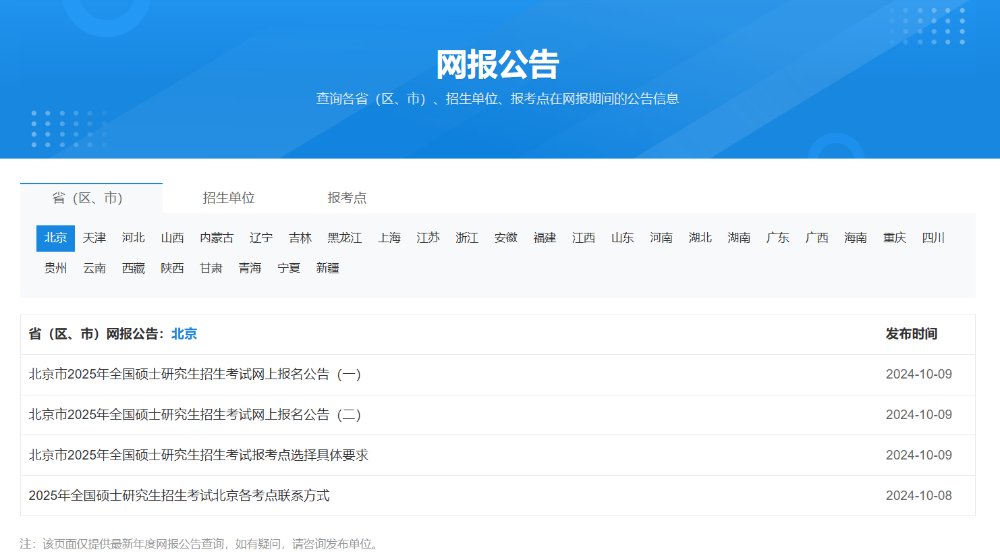Select 黑龙江 in the province row
The image size is (1000, 552).
tap(345, 238)
